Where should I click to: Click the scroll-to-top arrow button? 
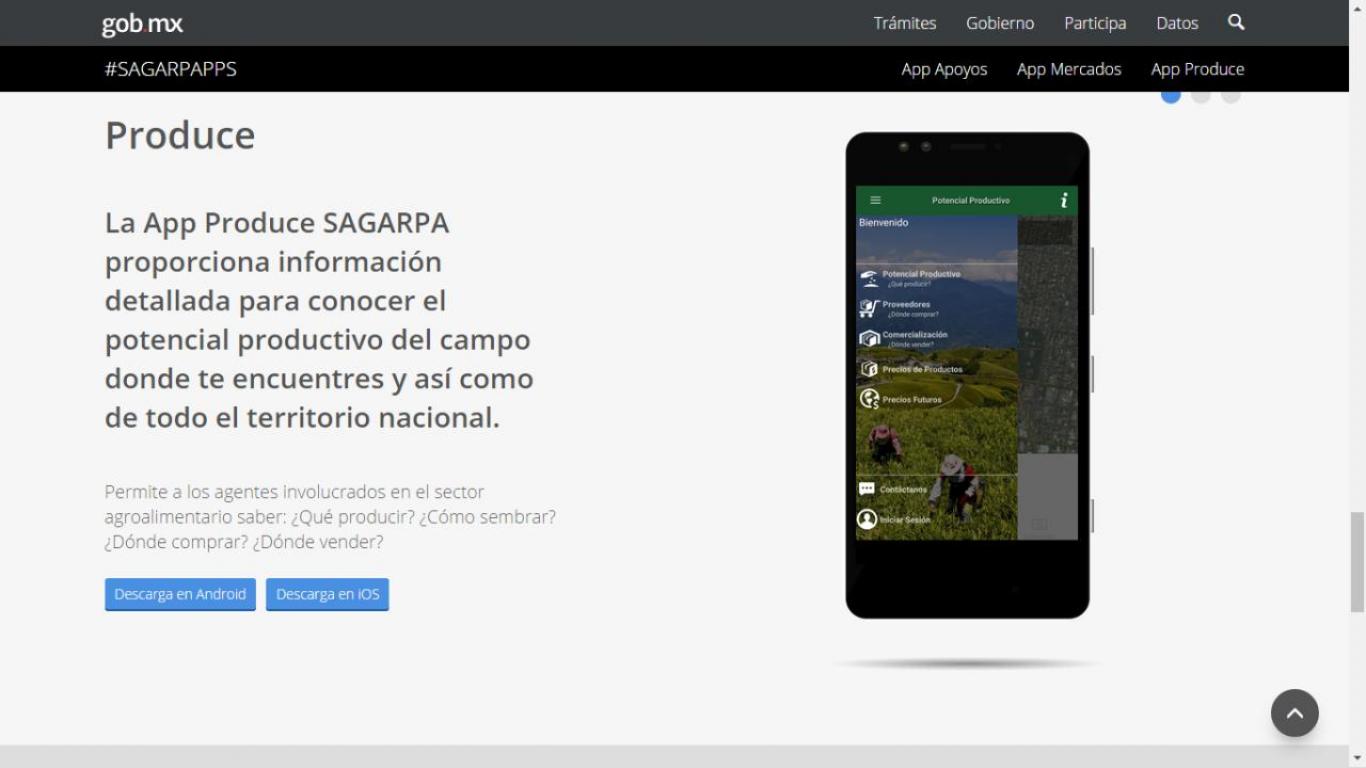coord(1295,713)
